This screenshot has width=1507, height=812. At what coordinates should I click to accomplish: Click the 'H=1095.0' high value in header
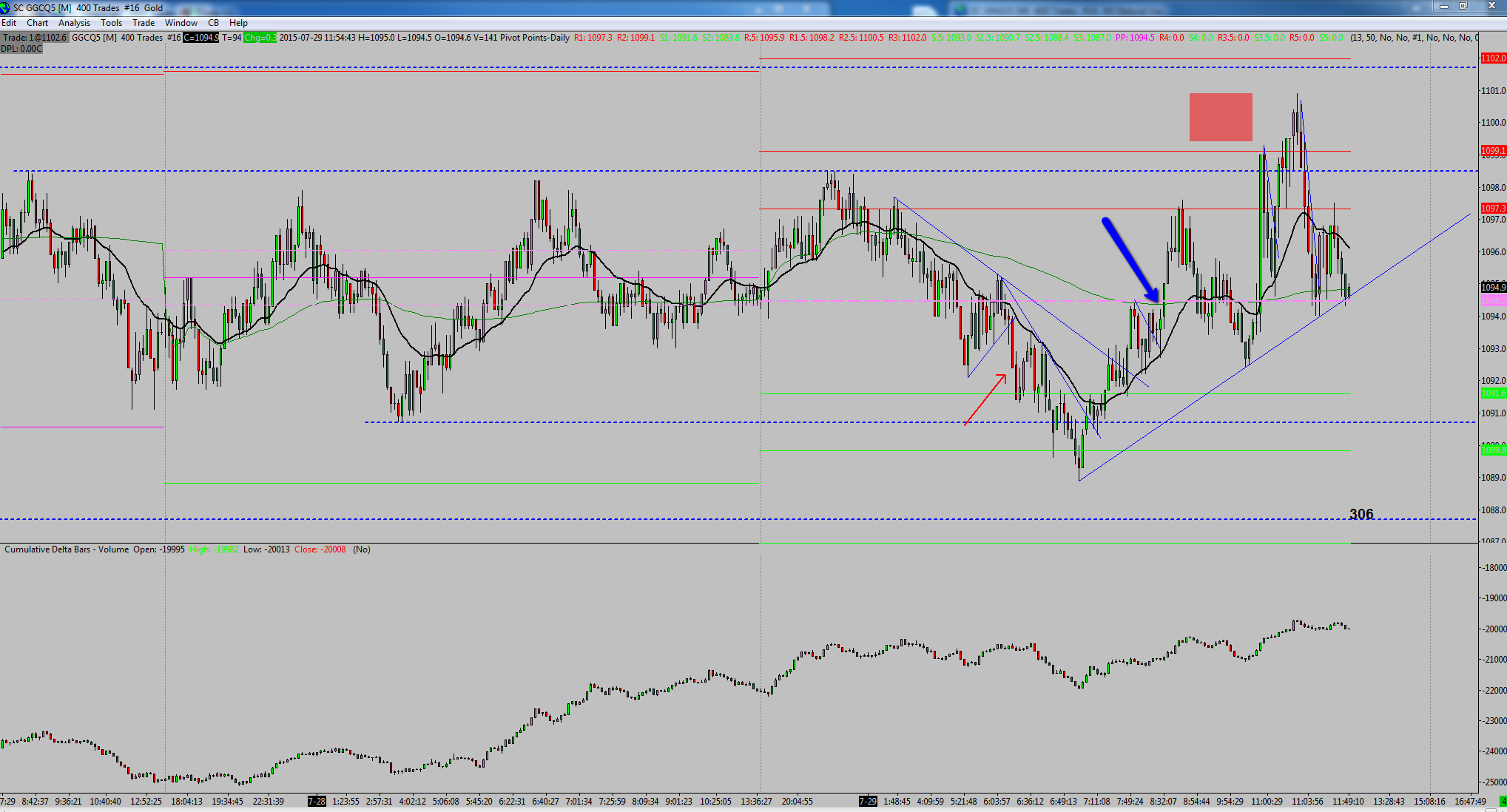pos(377,38)
